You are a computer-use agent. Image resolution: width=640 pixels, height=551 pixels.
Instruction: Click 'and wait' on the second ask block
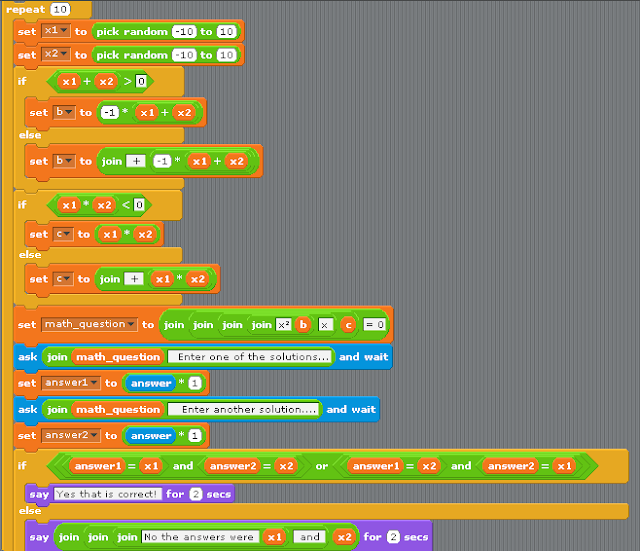coord(351,409)
